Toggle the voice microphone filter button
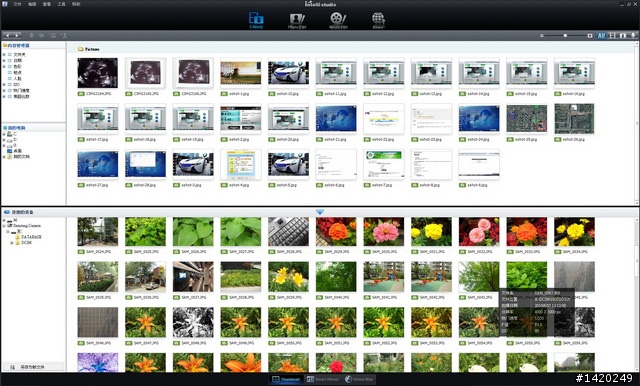Image resolution: width=640 pixels, height=386 pixels. point(633,35)
